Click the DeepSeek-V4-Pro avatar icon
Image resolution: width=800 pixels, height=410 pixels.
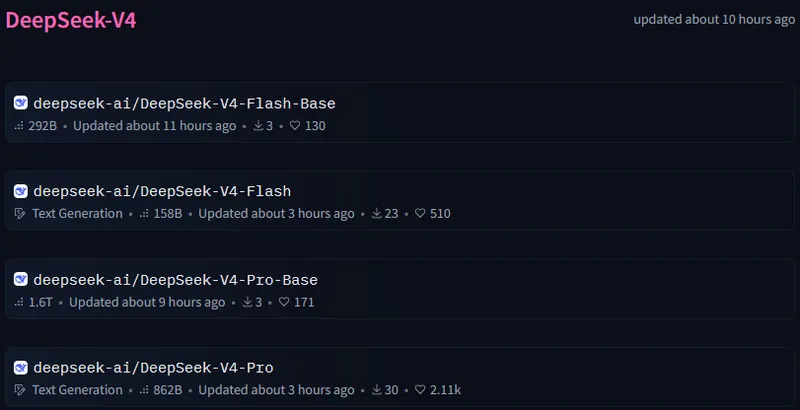click(x=21, y=368)
